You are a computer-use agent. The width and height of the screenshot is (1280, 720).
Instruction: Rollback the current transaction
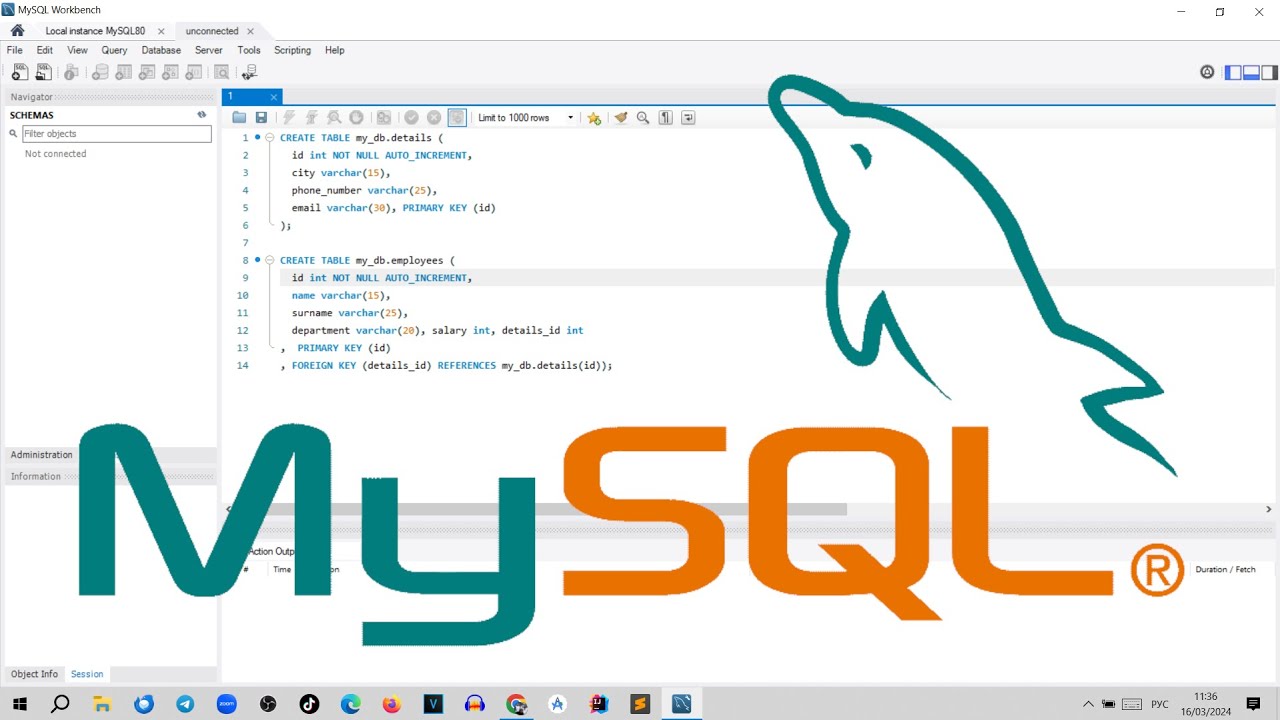coord(434,118)
